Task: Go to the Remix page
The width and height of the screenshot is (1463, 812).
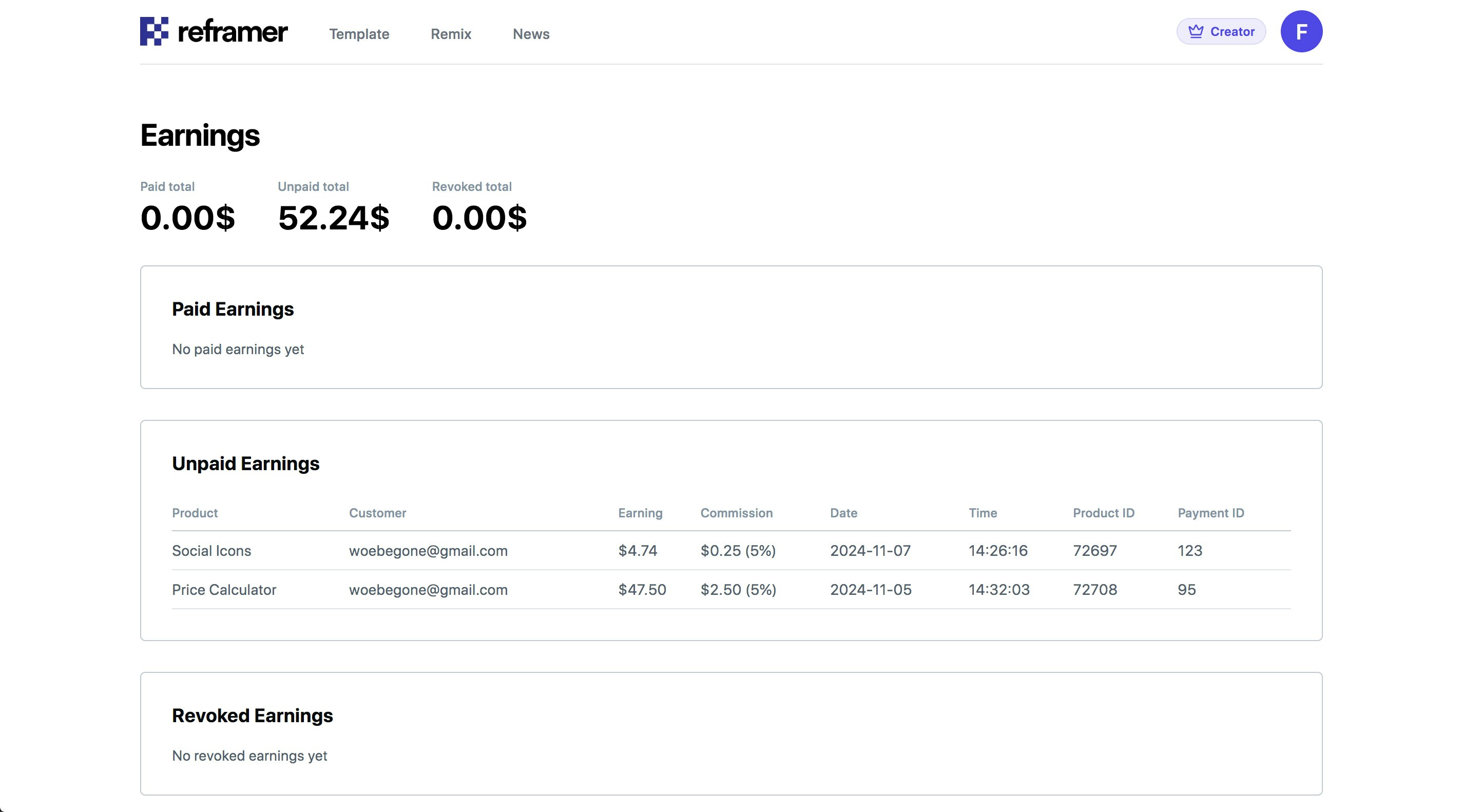Action: point(451,34)
